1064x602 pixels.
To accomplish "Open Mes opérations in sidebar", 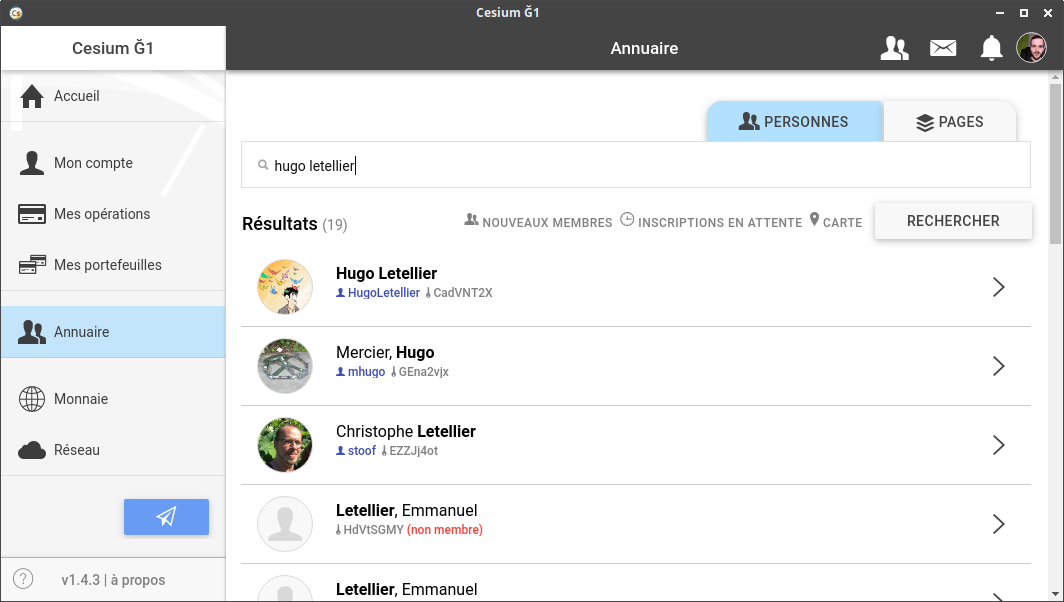I will (113, 214).
